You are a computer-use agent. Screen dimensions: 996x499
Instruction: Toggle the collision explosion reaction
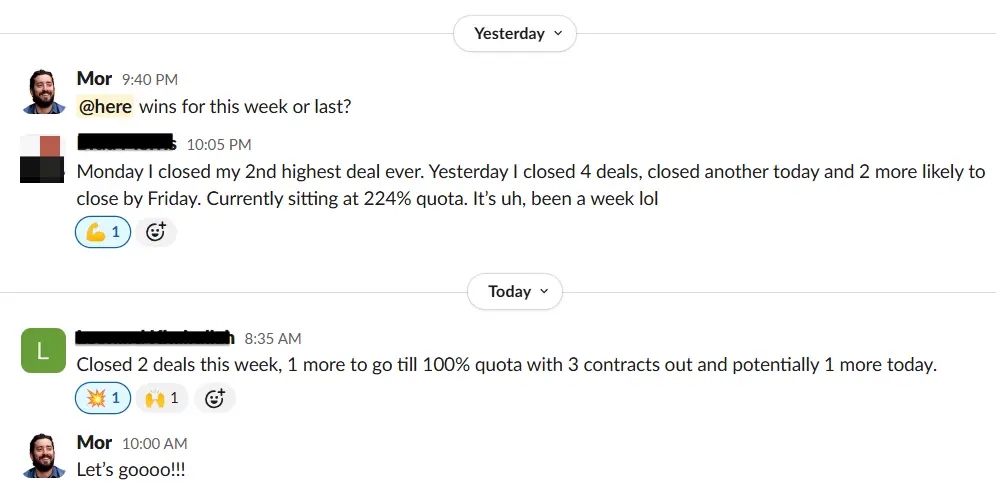[103, 398]
